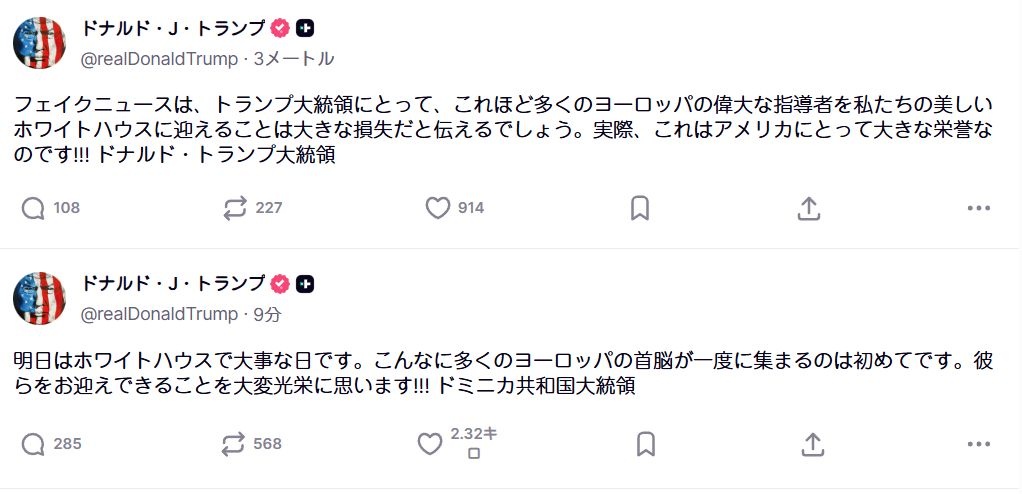
Task: Click @realDonaldTrump handle on second post
Action: 159,314
